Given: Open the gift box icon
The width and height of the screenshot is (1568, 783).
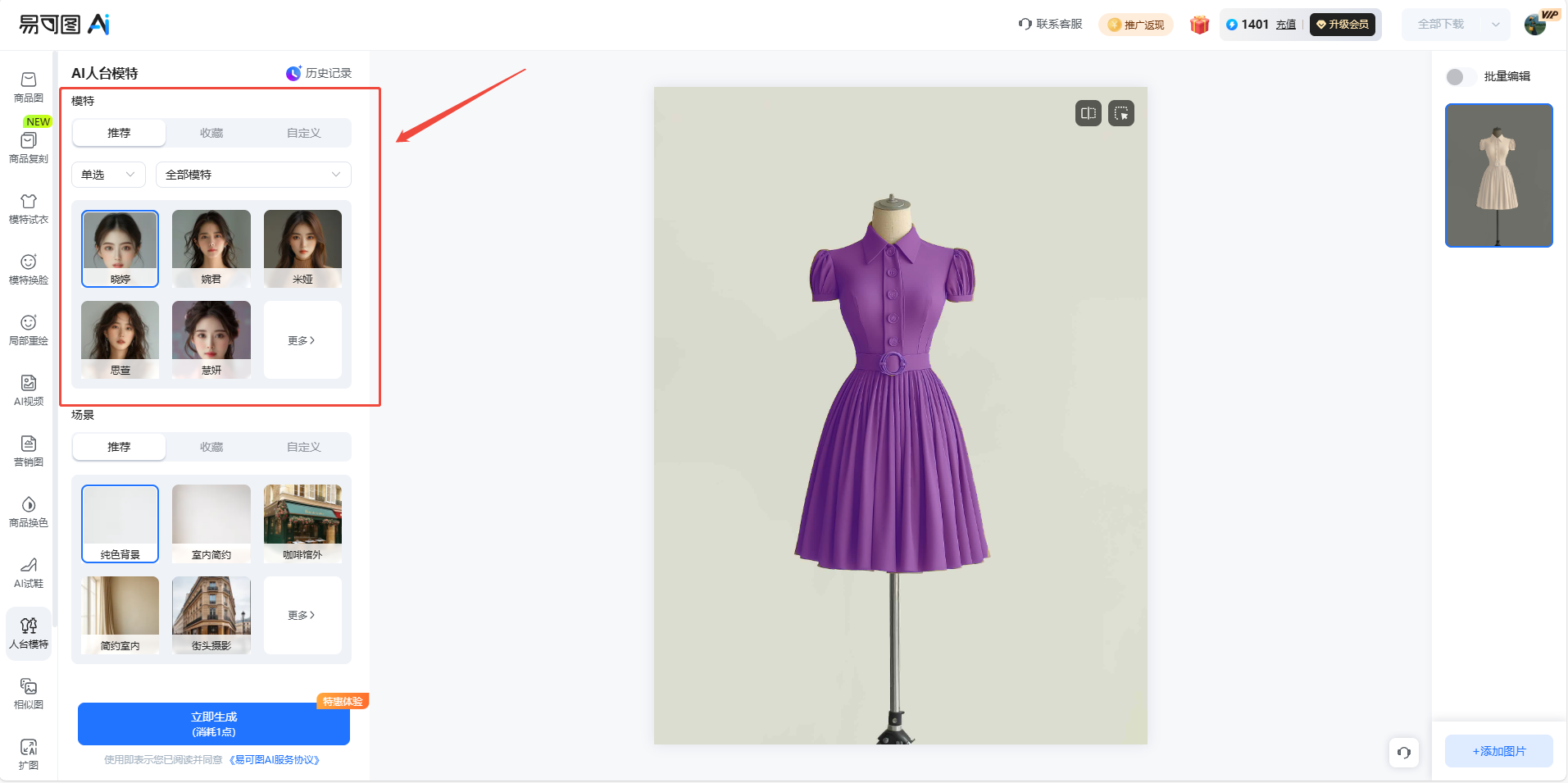Looking at the screenshot, I should (x=1199, y=25).
